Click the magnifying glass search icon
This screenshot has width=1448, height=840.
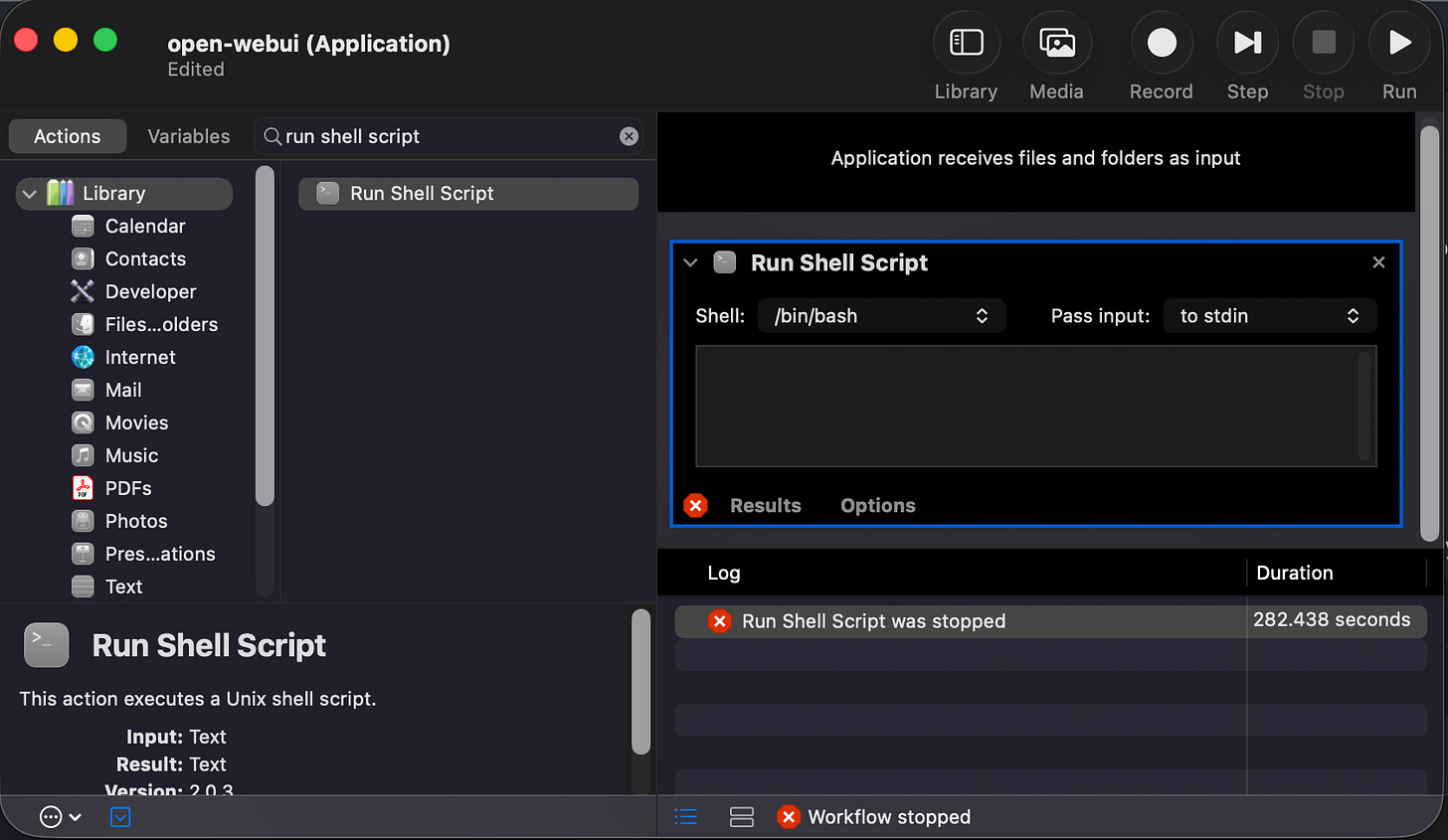point(271,136)
